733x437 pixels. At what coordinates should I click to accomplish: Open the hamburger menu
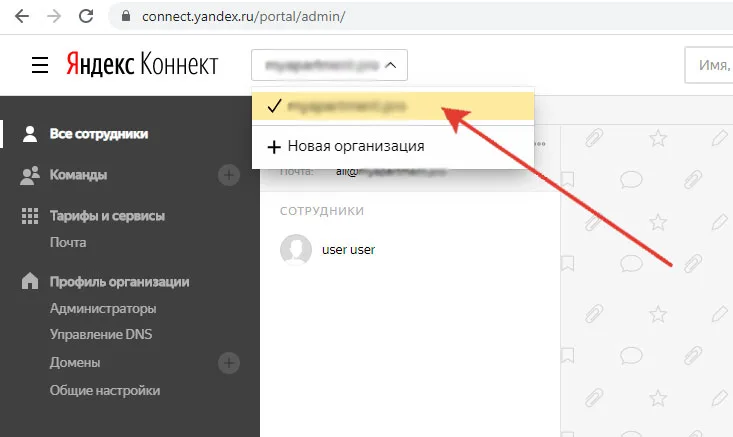40,65
